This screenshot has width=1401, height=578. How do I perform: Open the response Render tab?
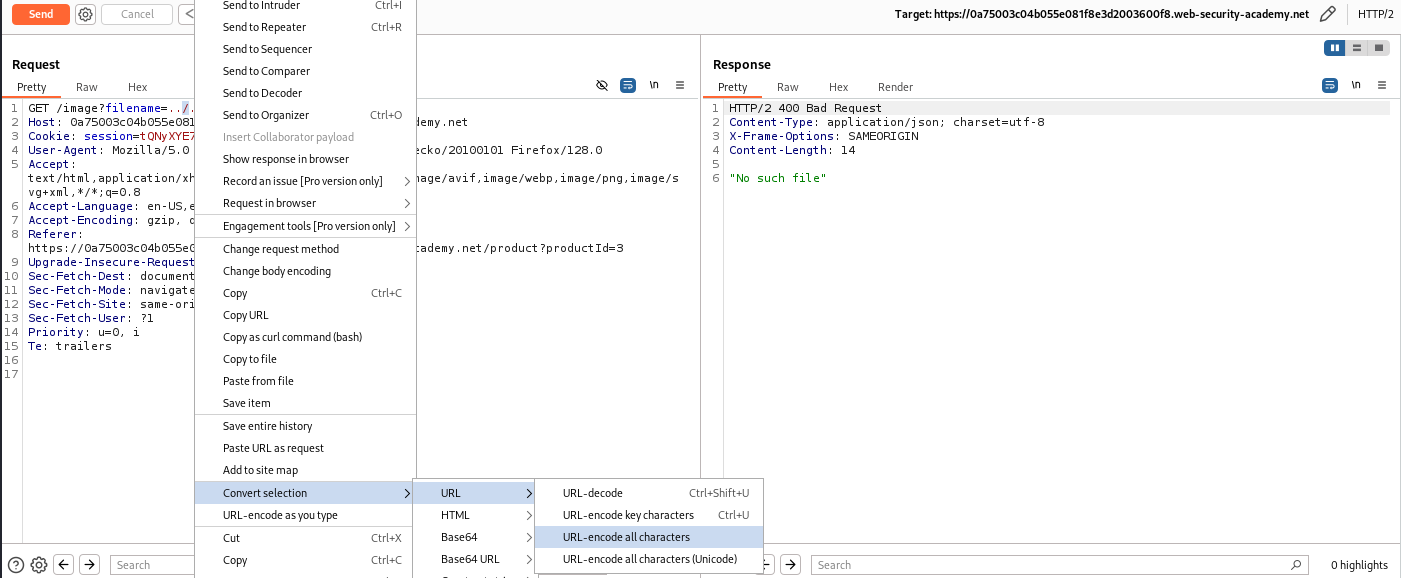click(x=895, y=87)
